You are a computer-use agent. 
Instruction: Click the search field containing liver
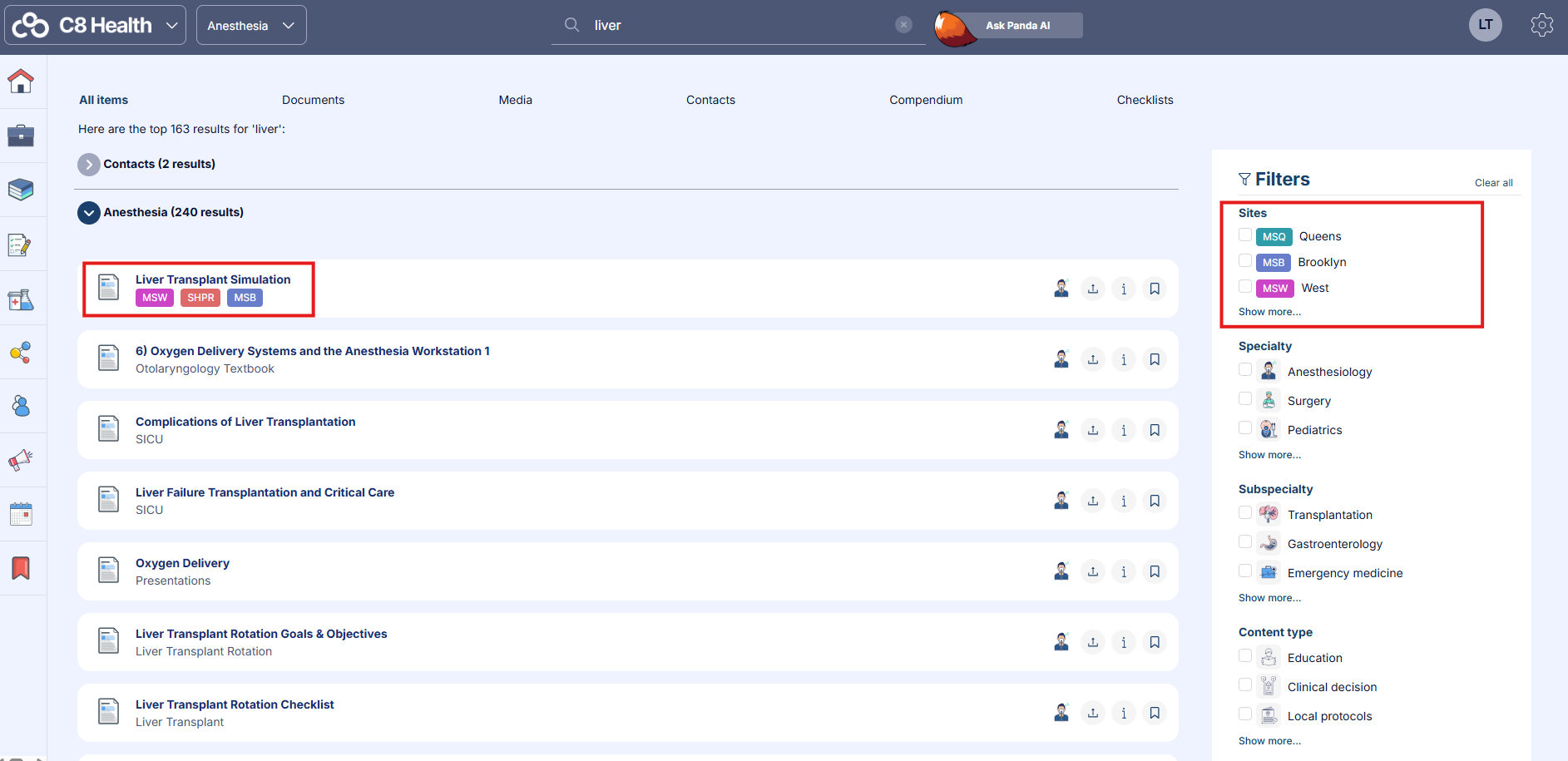tap(740, 25)
